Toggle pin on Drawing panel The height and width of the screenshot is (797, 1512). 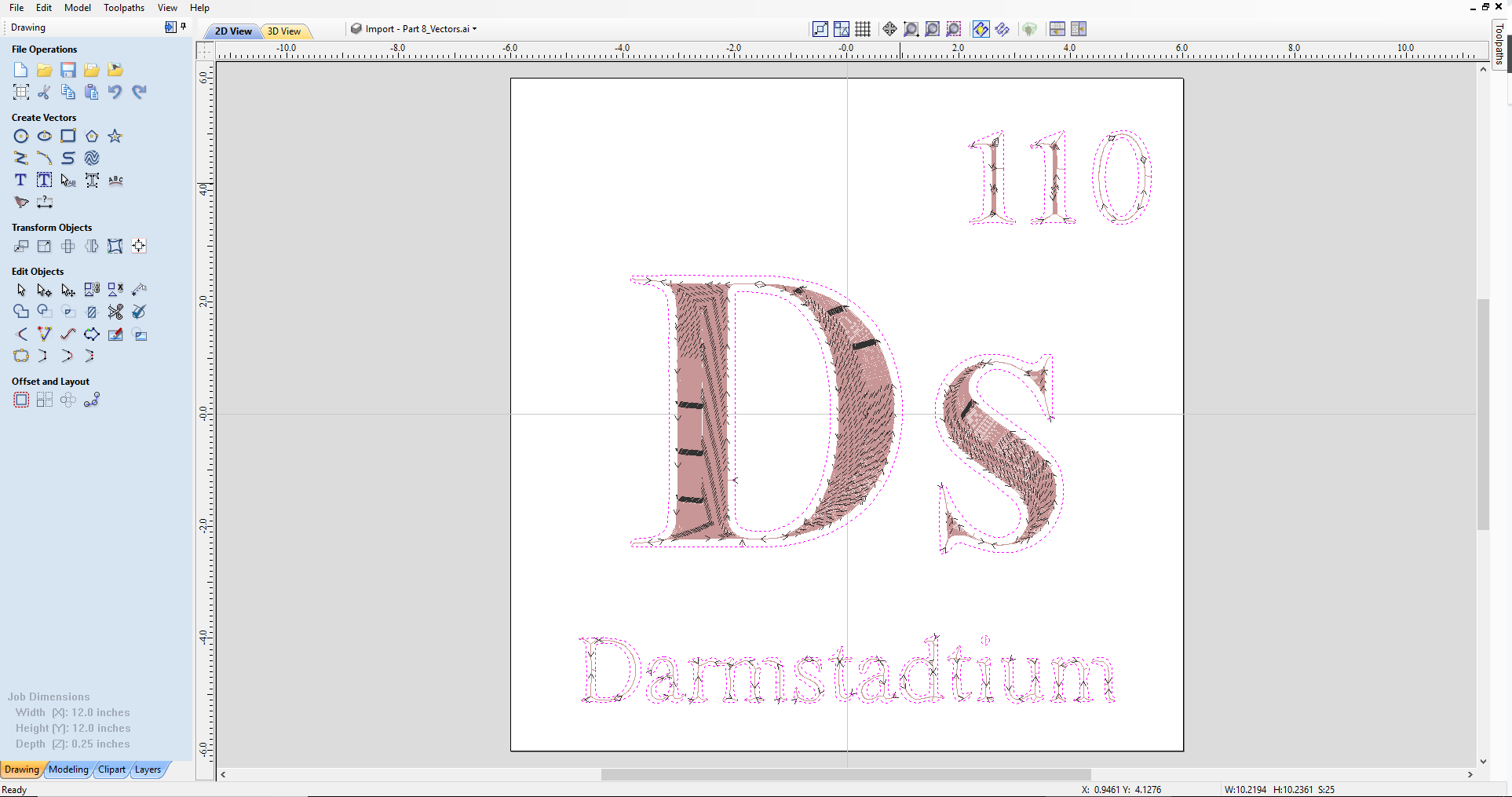click(184, 27)
